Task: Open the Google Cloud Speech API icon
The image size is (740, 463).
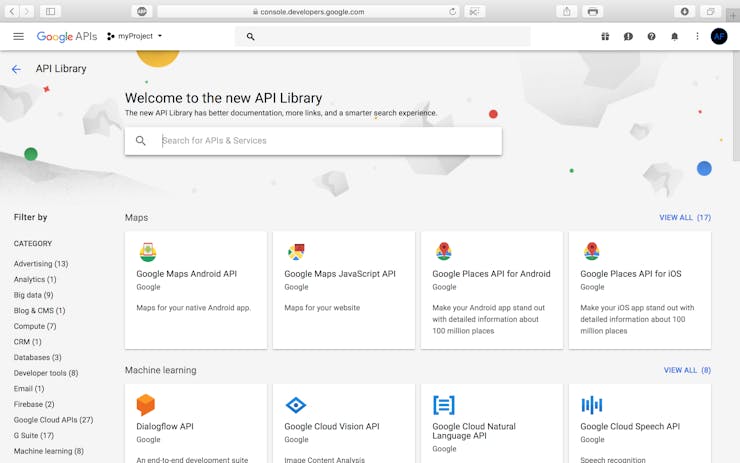Action: pyautogui.click(x=592, y=405)
